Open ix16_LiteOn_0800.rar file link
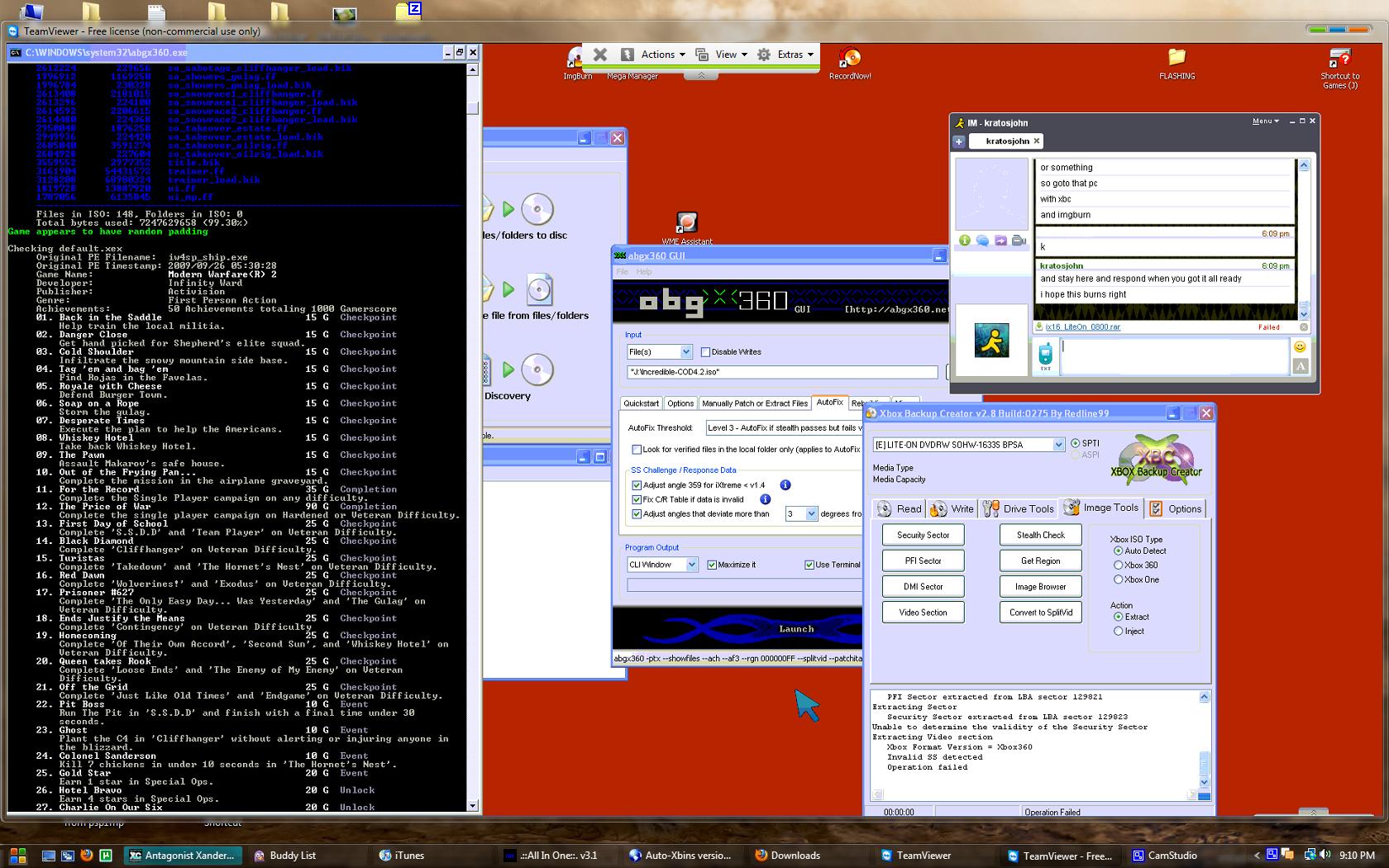1389x868 pixels. (x=1083, y=327)
